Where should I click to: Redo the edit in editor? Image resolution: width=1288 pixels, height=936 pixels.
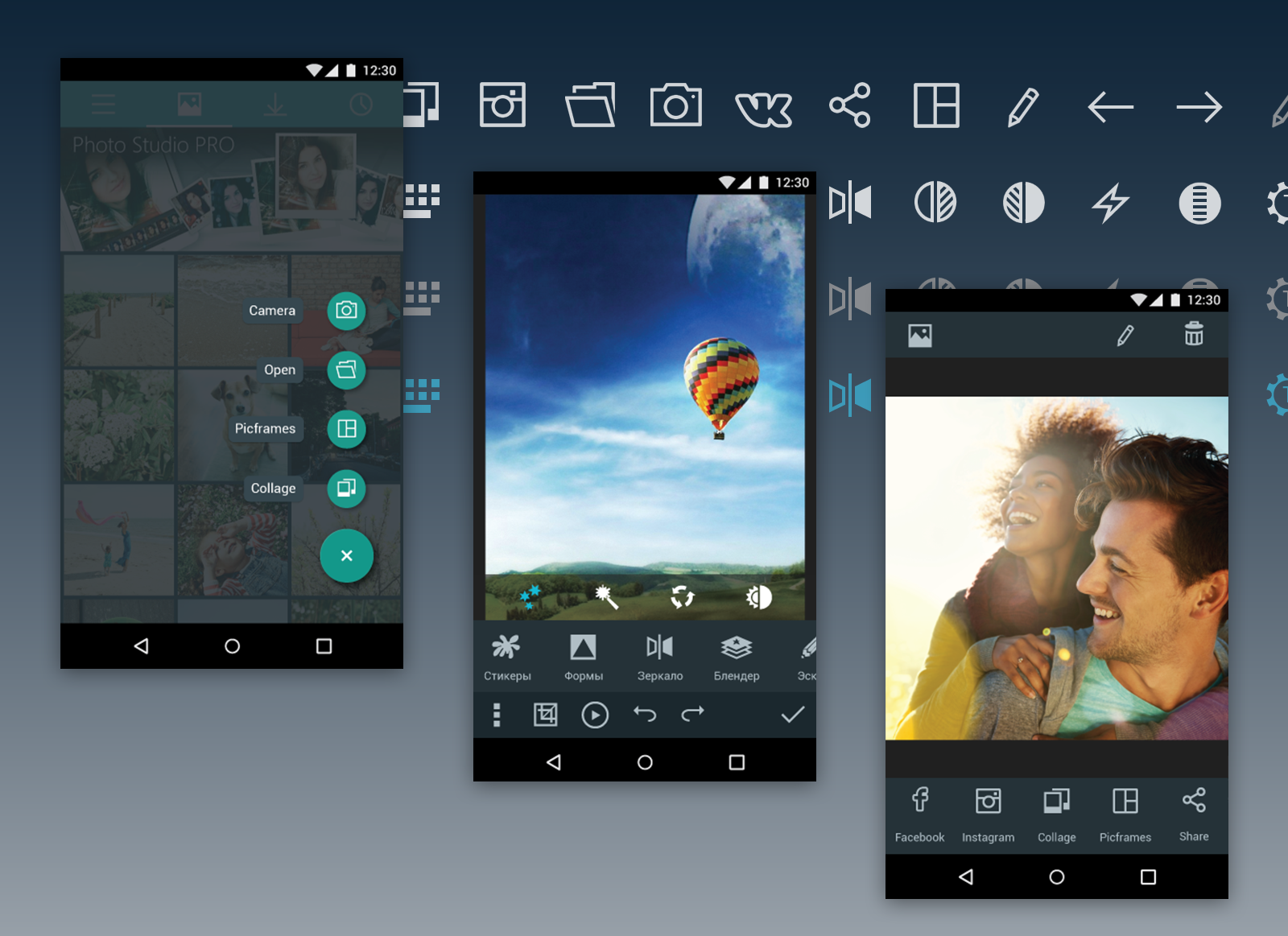click(x=692, y=714)
